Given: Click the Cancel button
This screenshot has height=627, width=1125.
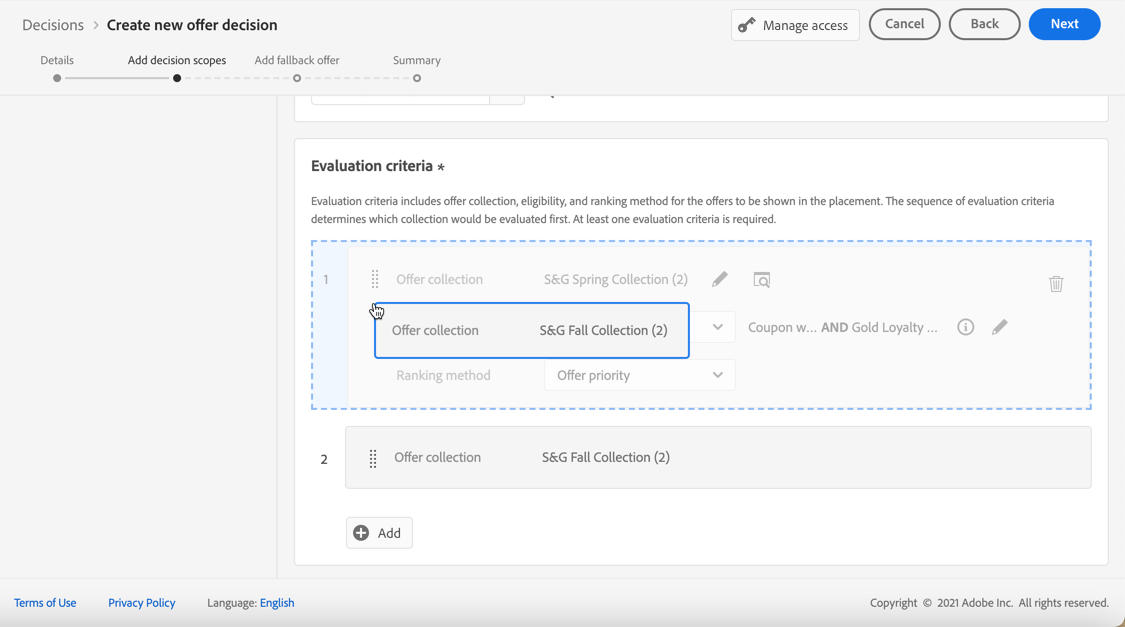Looking at the screenshot, I should pos(904,24).
